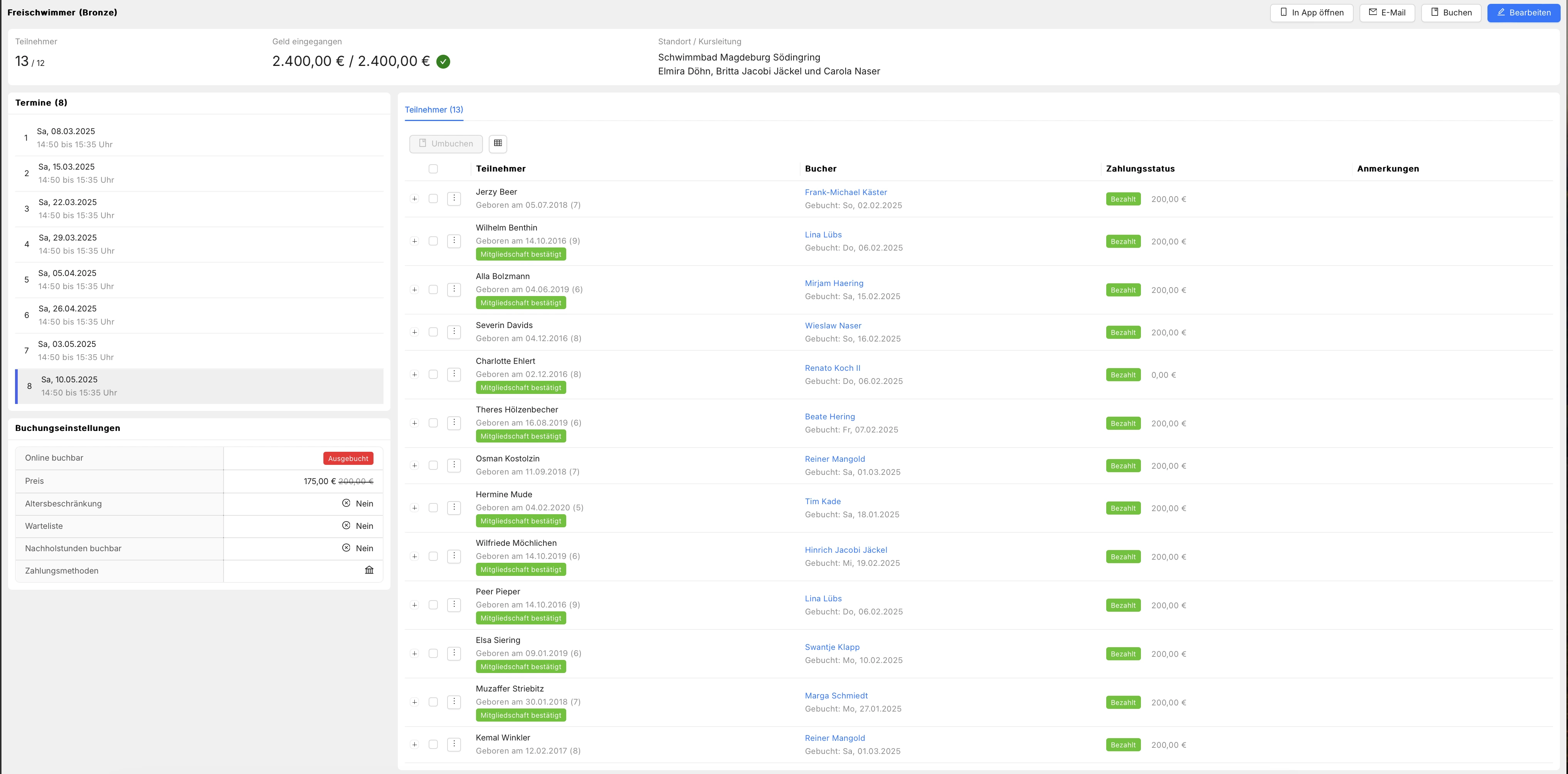Select checkbox for Osman Kostolzin
The image size is (1568, 774).
tap(433, 466)
